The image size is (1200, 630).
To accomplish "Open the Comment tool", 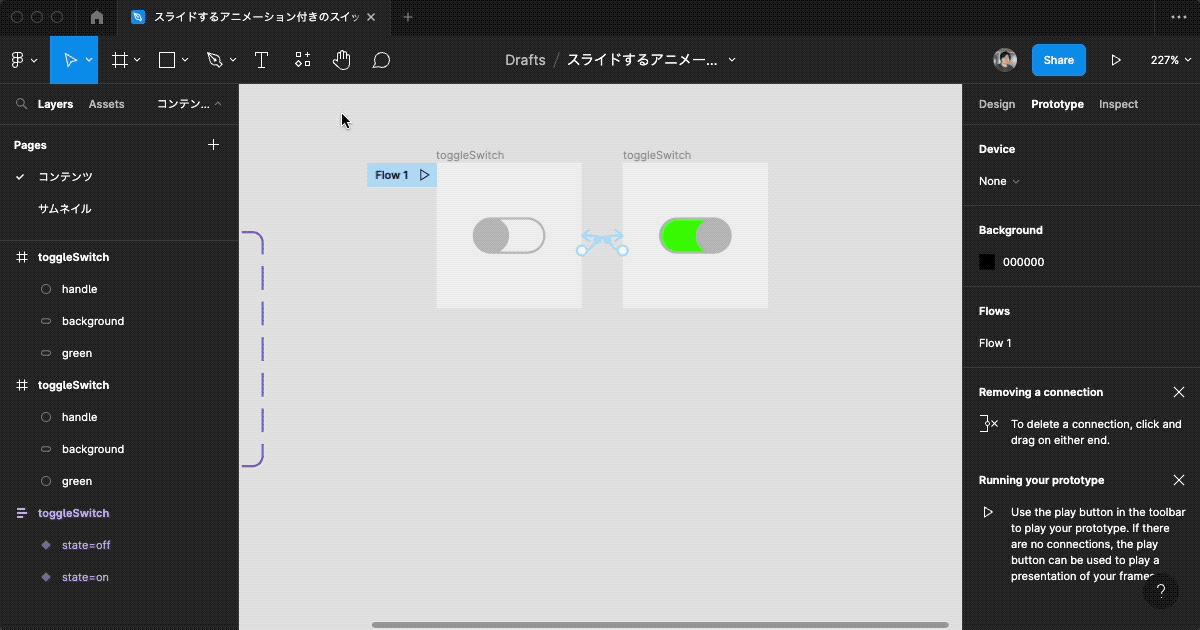I will pos(381,60).
